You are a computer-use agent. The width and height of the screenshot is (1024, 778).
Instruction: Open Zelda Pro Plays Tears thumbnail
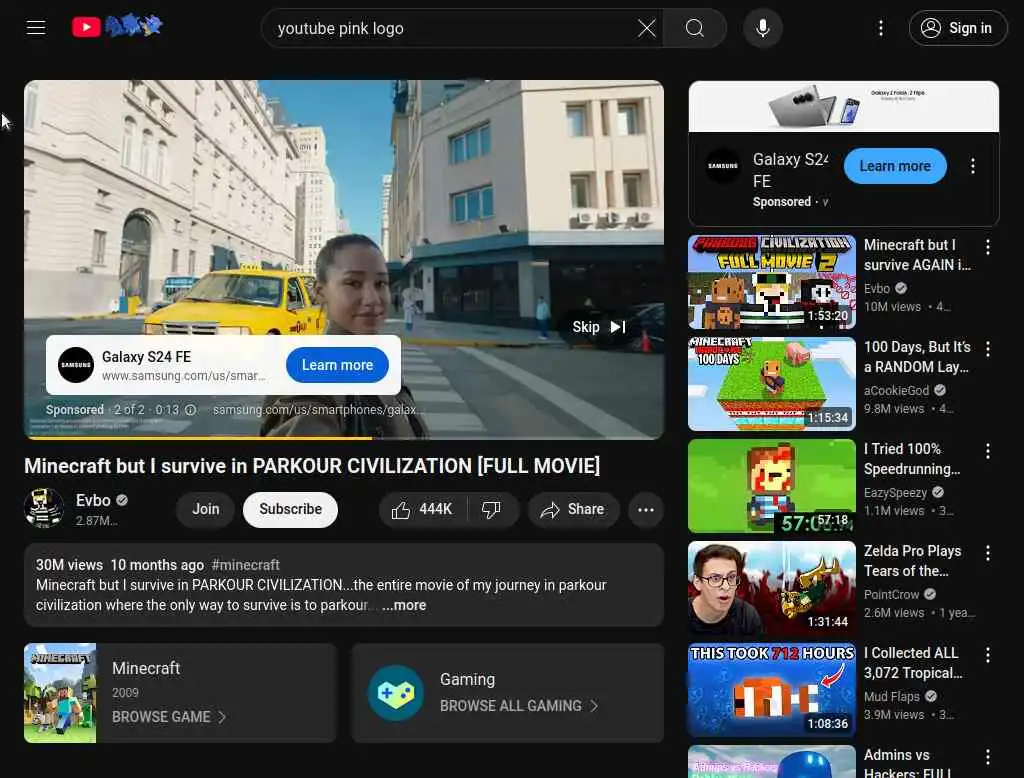click(771, 588)
